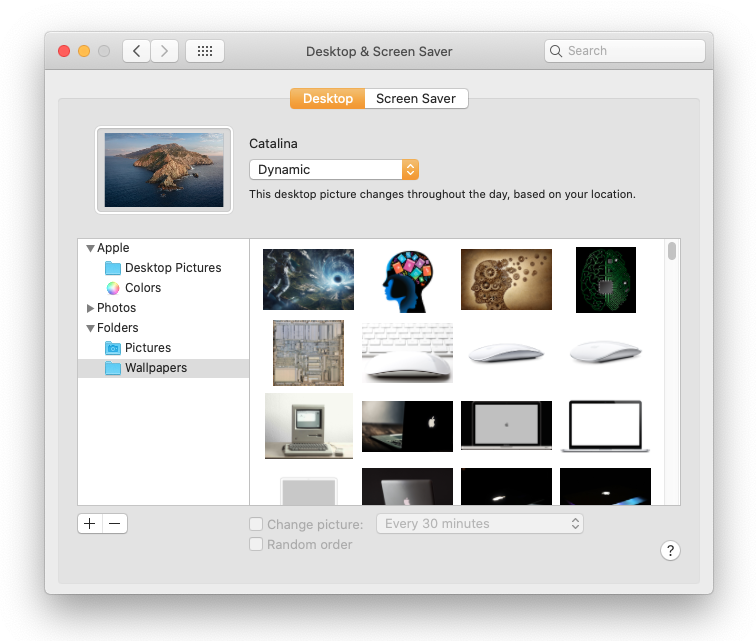Remove folder using the minus button

tap(115, 523)
